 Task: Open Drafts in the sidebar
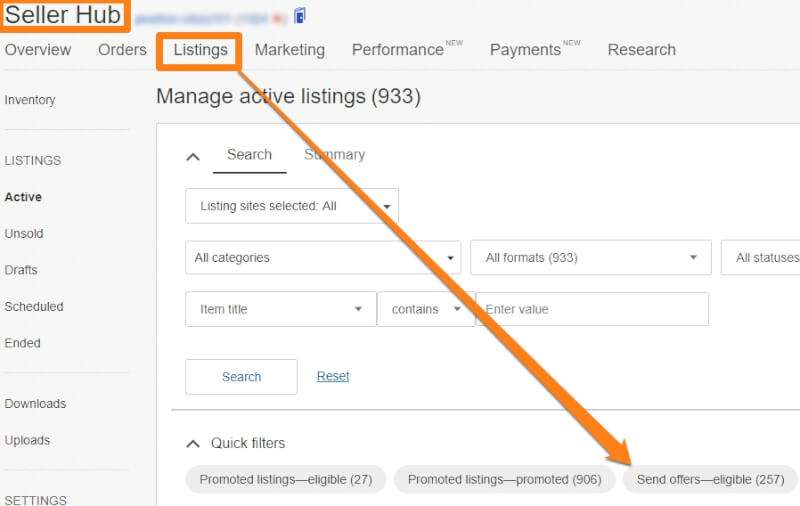[x=21, y=270]
